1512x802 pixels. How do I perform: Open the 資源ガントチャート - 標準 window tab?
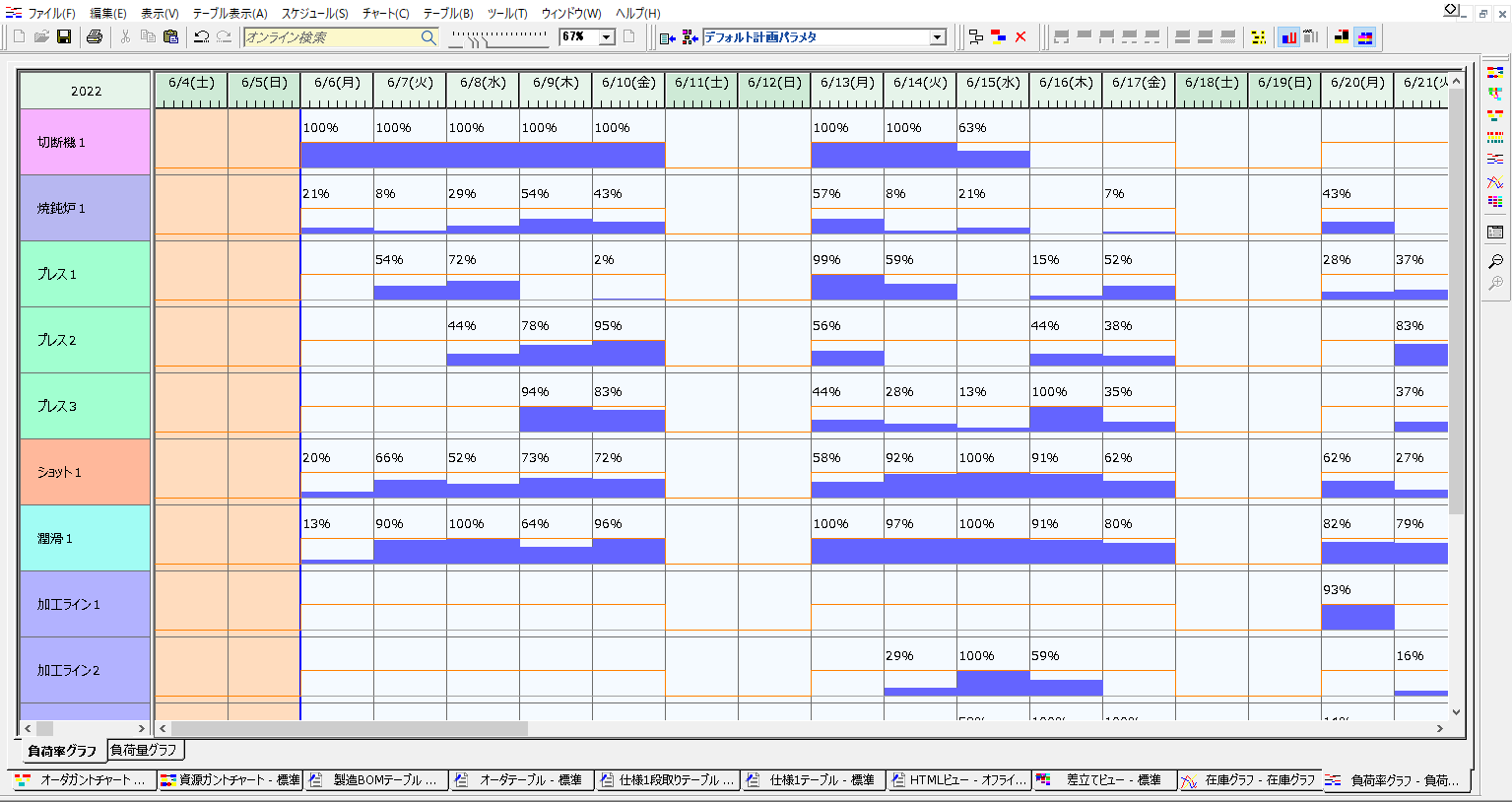pyautogui.click(x=230, y=780)
